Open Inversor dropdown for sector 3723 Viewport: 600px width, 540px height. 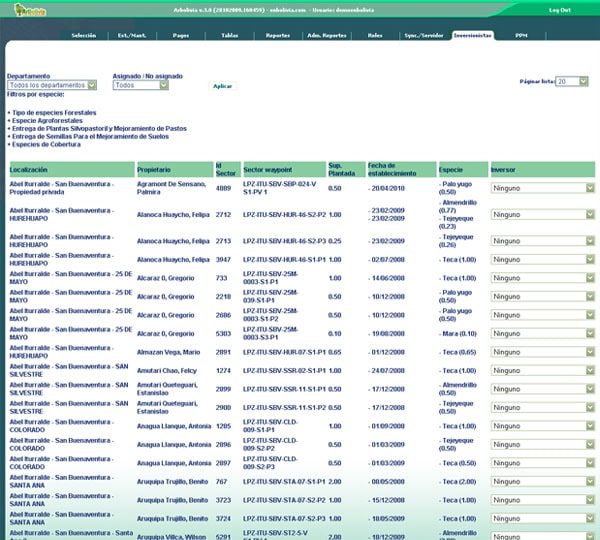point(543,500)
